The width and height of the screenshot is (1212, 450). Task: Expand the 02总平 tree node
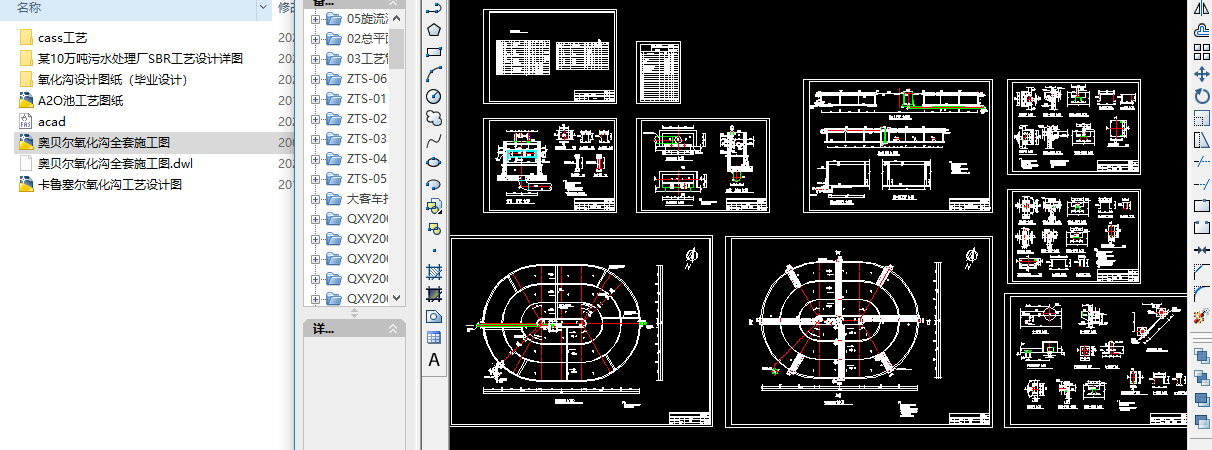(x=316, y=39)
